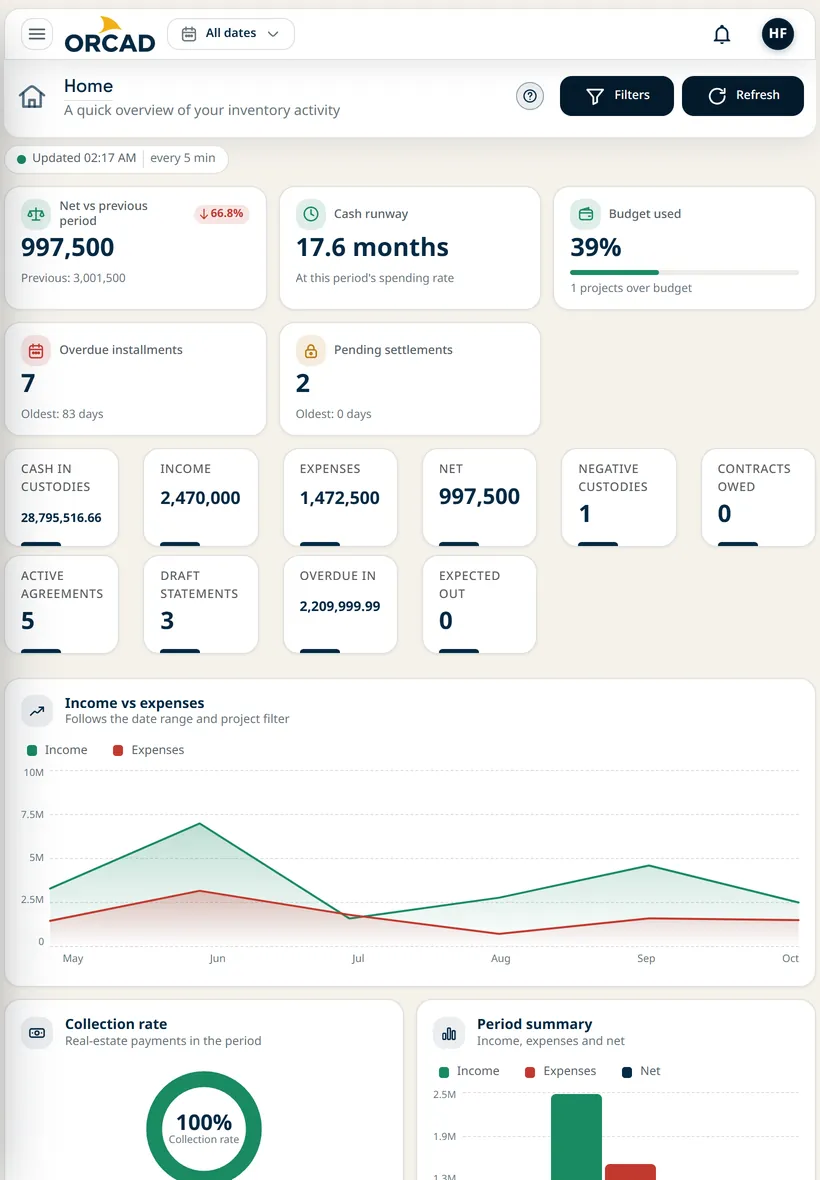Screen dimensions: 820x1180
Task: Open the Negative Custodies card
Action: click(x=619, y=497)
